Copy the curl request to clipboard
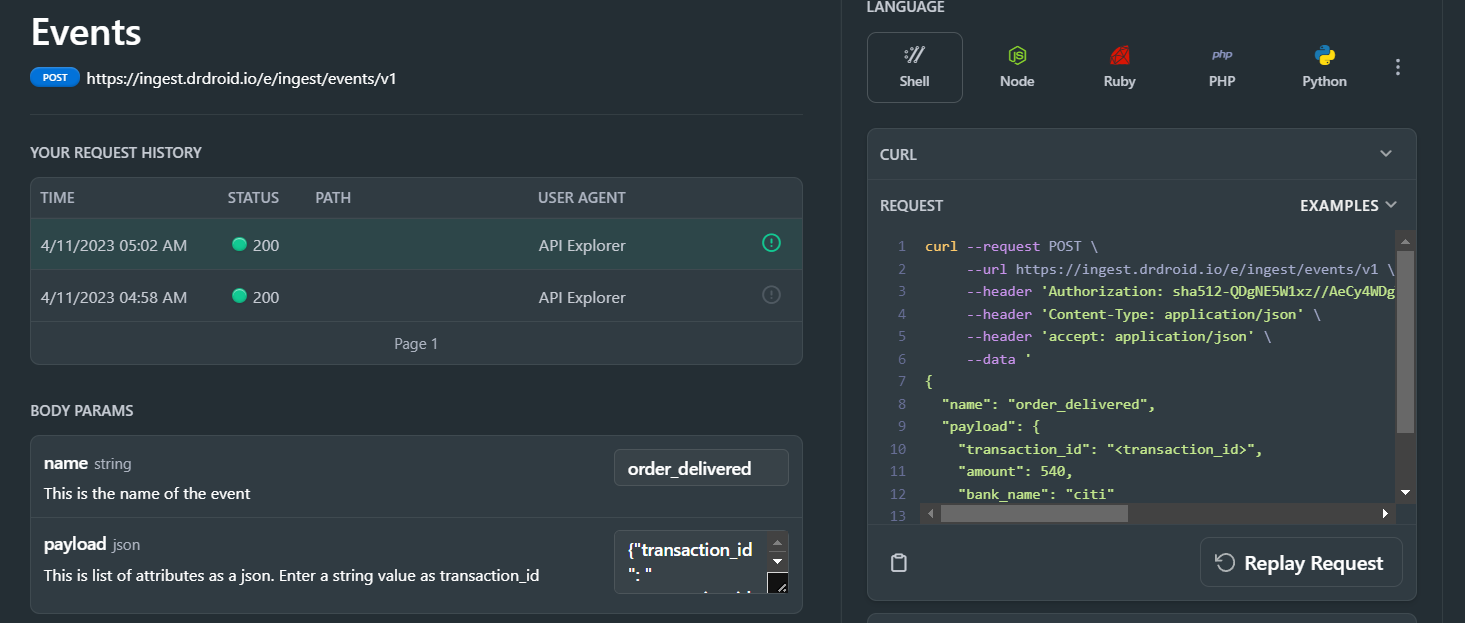The height and width of the screenshot is (623, 1465). point(899,563)
